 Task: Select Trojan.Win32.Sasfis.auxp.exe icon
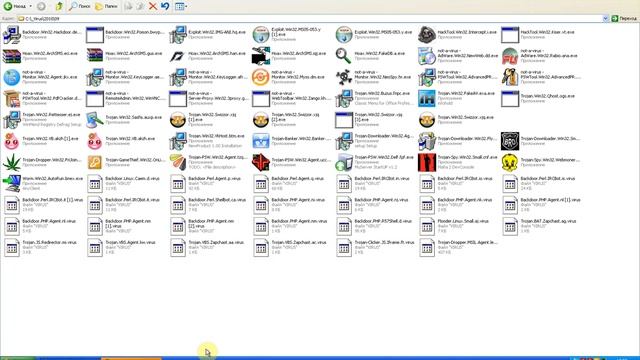point(95,120)
